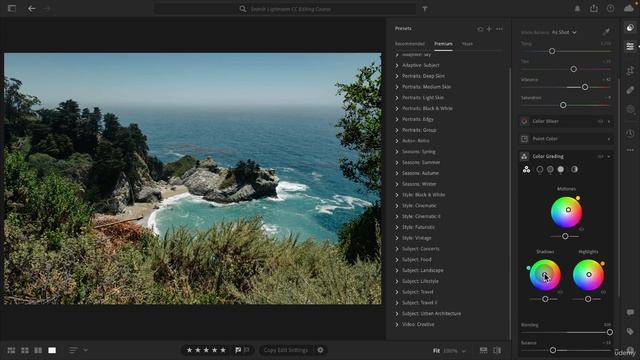Expand Adaptive: Subject preset group
Viewport: 640px width, 360px height.
(397, 65)
